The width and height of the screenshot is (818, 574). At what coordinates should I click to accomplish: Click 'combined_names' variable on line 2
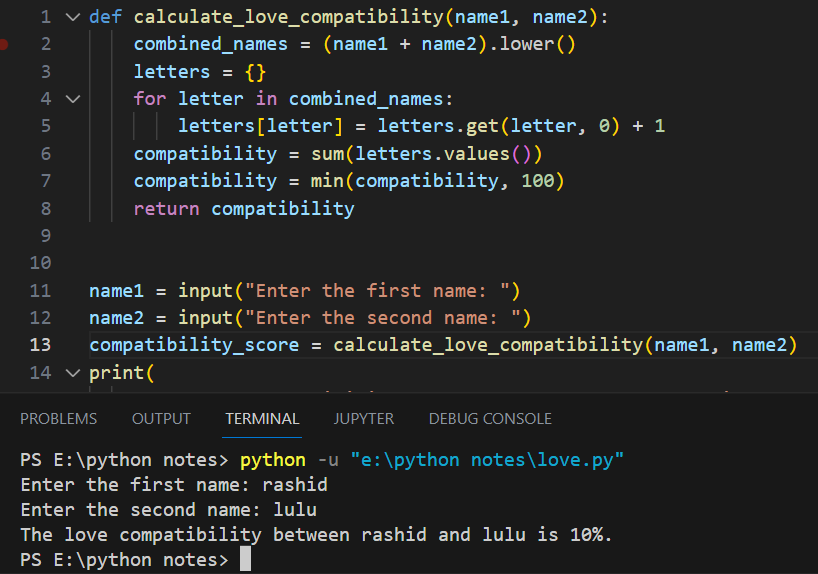point(211,44)
